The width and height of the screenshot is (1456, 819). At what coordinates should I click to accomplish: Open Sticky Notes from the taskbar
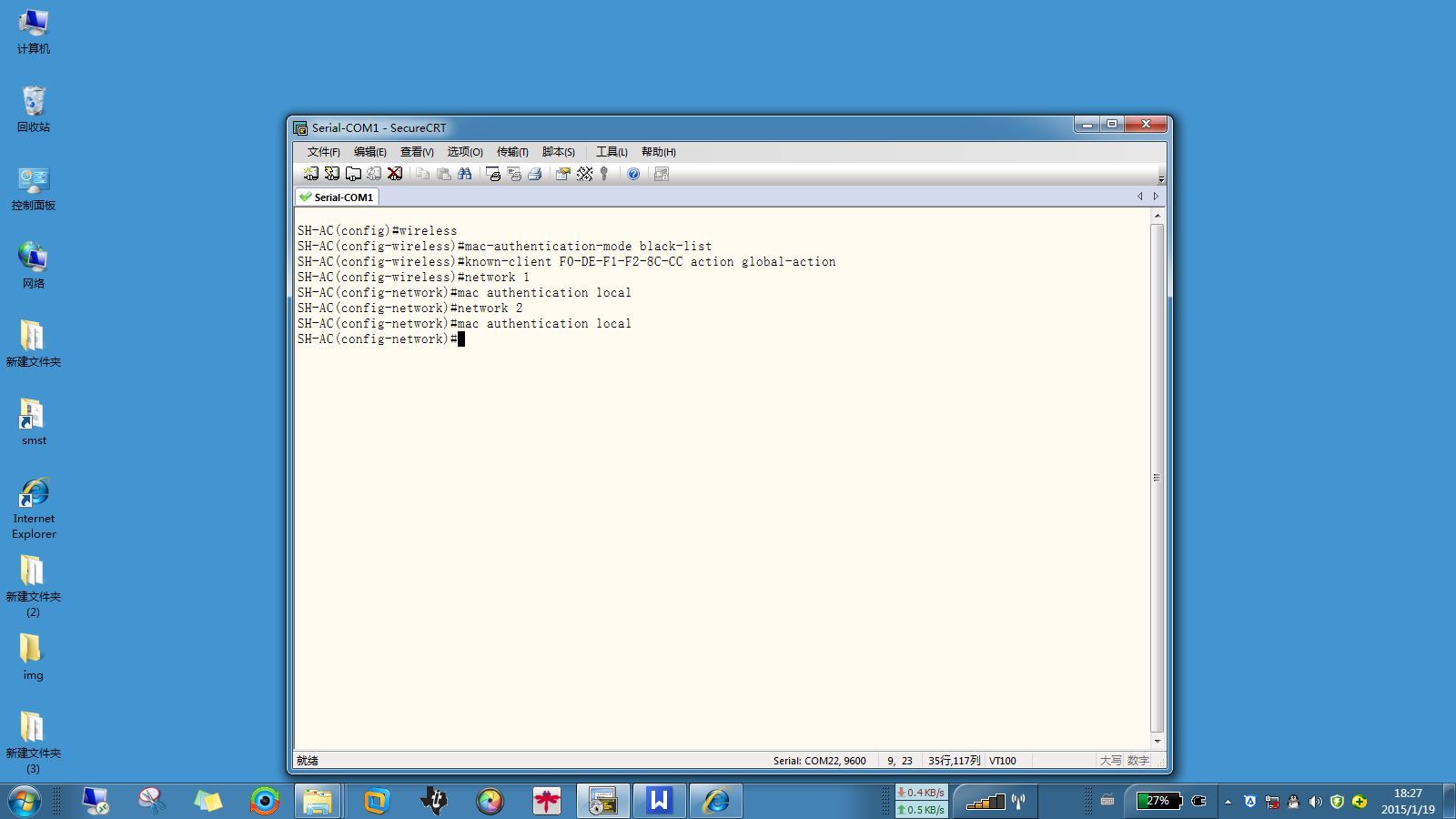click(x=208, y=801)
